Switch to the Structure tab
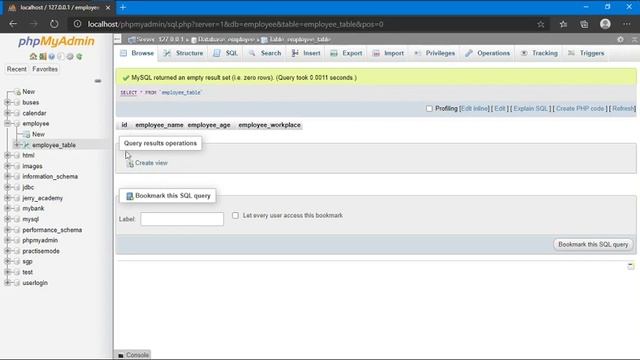The width and height of the screenshot is (640, 360). [183, 53]
